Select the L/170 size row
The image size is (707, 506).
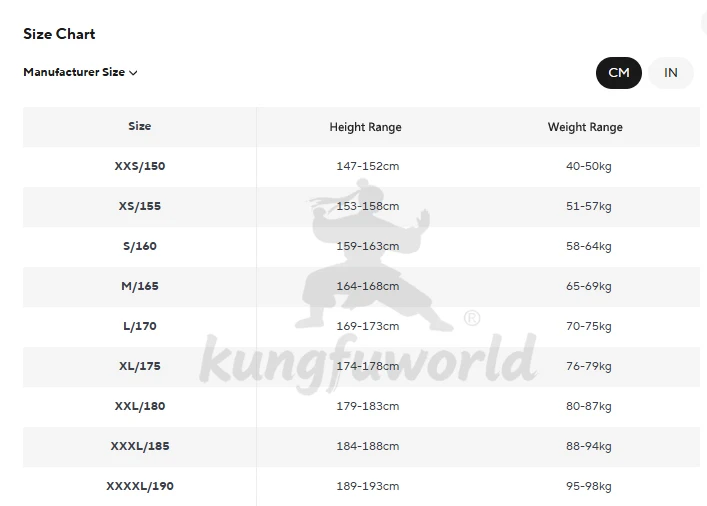point(361,327)
